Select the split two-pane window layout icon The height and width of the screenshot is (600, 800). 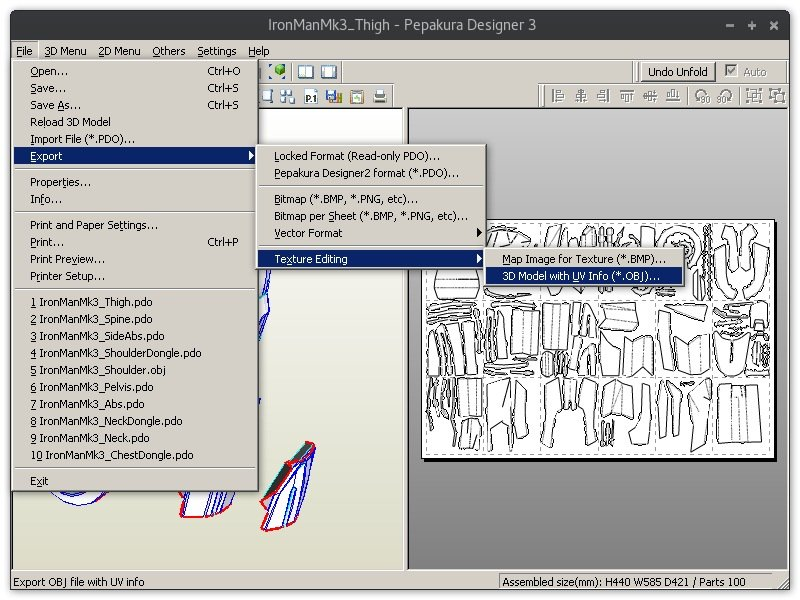point(306,71)
